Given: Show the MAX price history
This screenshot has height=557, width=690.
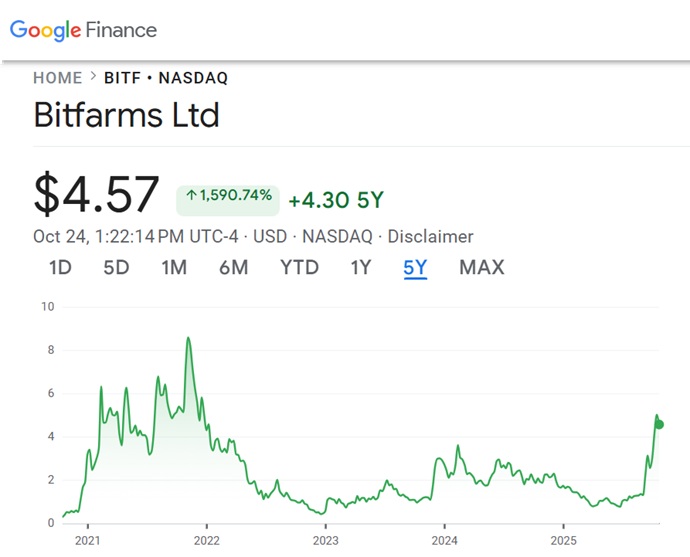Looking at the screenshot, I should [x=481, y=267].
